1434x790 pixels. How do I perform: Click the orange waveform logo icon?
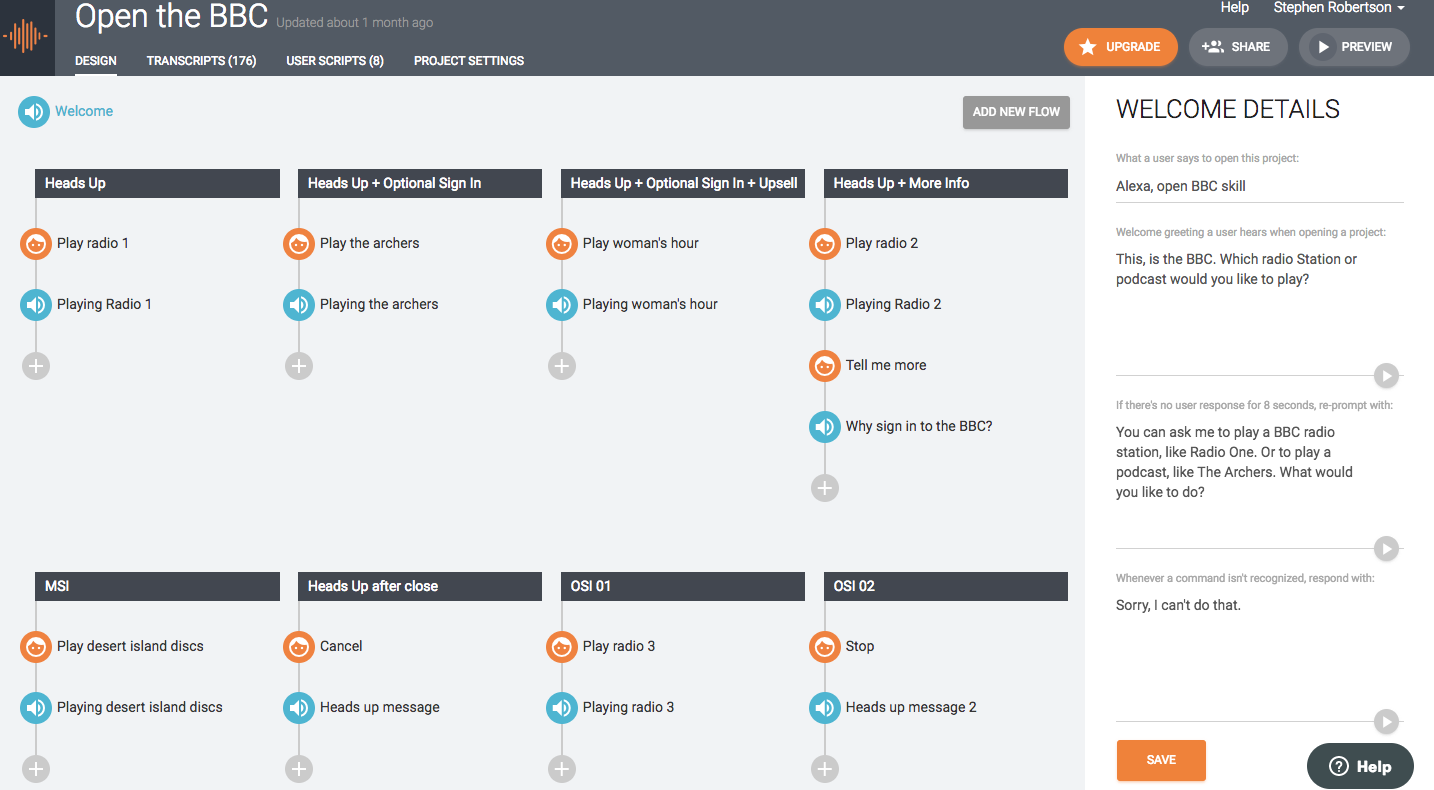27,38
